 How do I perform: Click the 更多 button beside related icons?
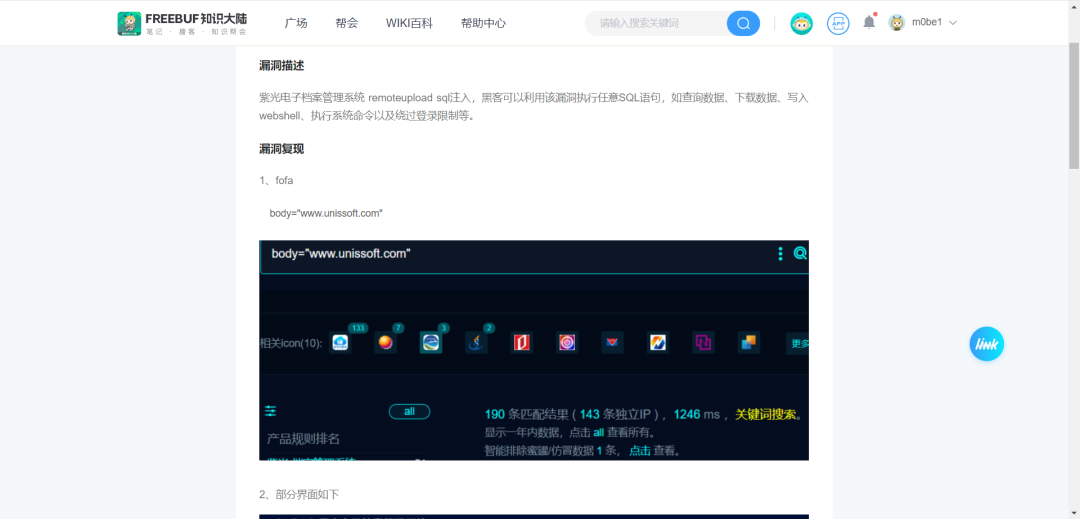coord(798,343)
